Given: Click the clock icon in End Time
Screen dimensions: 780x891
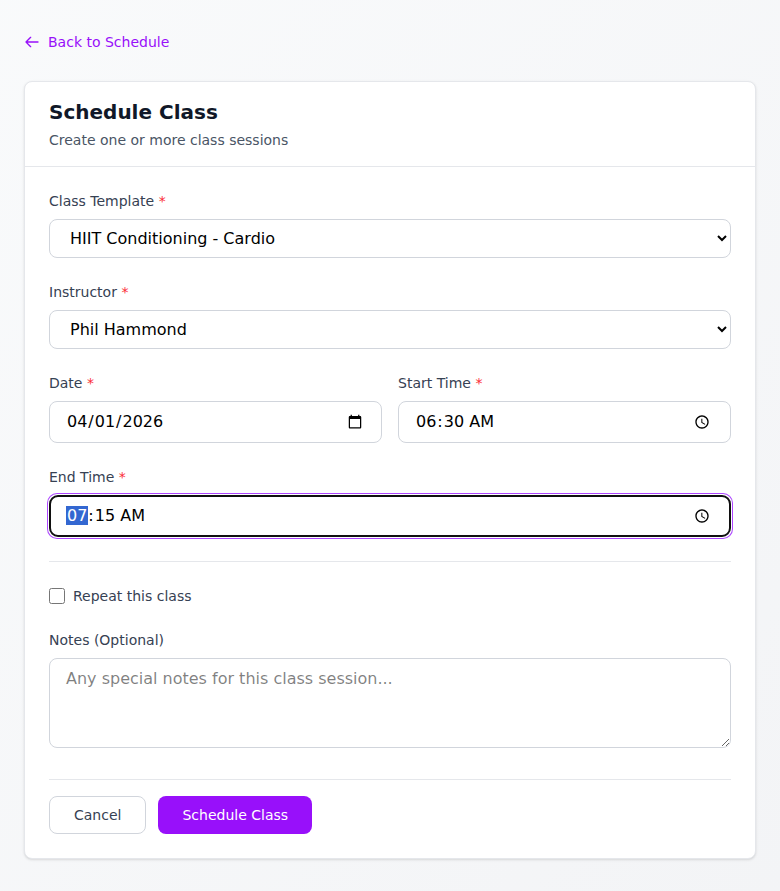Looking at the screenshot, I should pos(701,515).
